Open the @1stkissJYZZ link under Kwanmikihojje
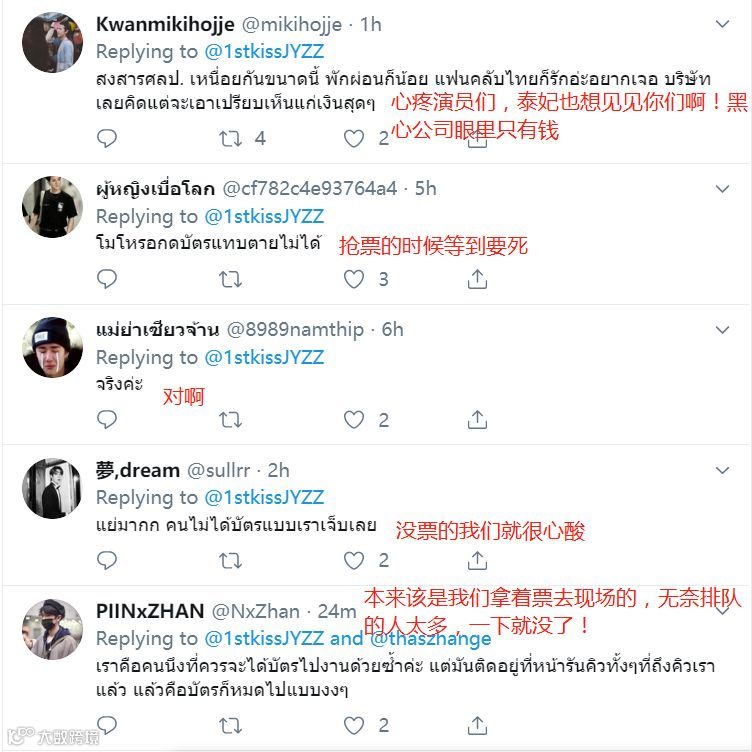The height and width of the screenshot is (752, 752). 264,51
